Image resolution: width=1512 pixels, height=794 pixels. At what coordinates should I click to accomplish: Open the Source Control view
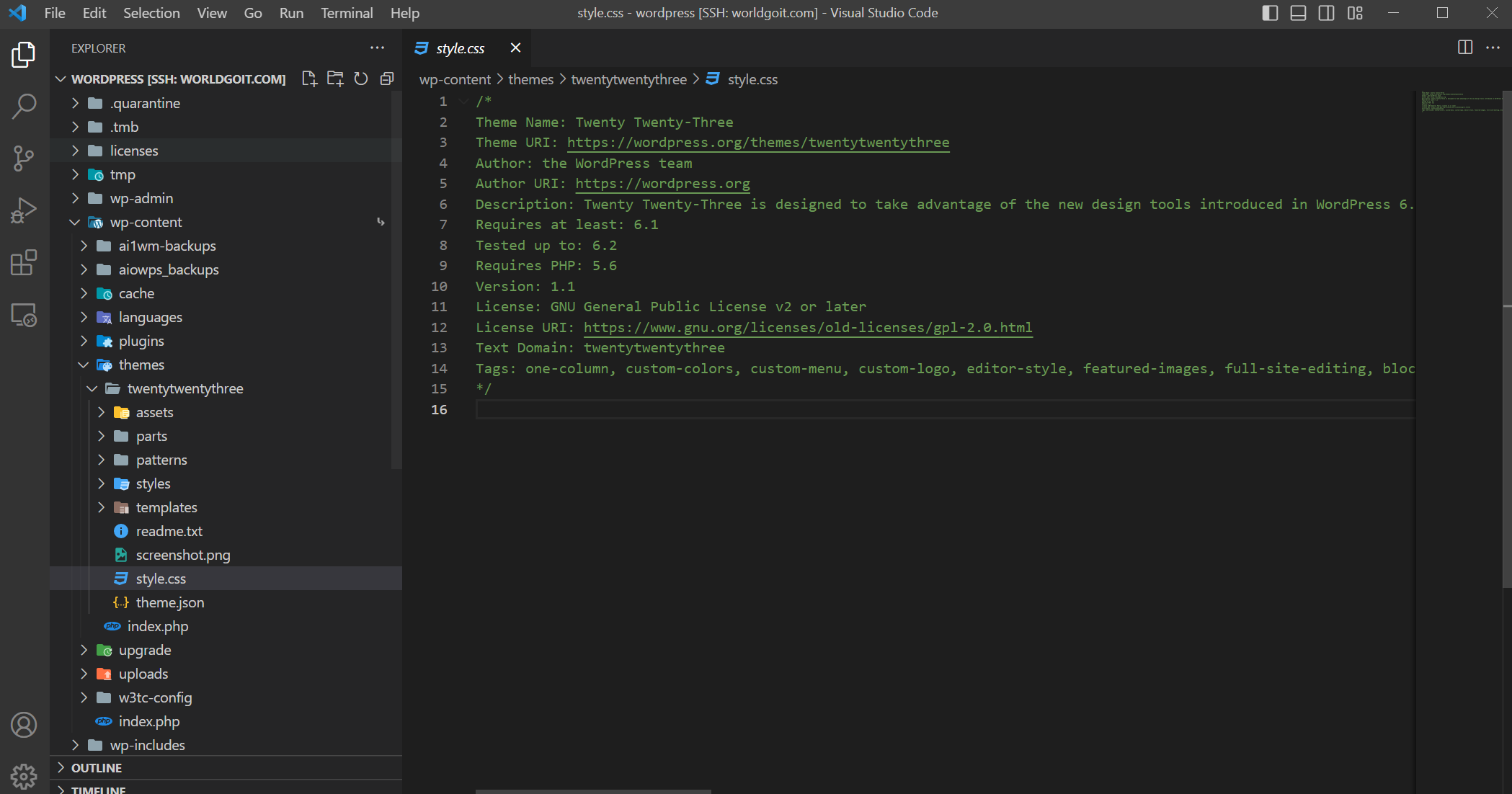[24, 158]
